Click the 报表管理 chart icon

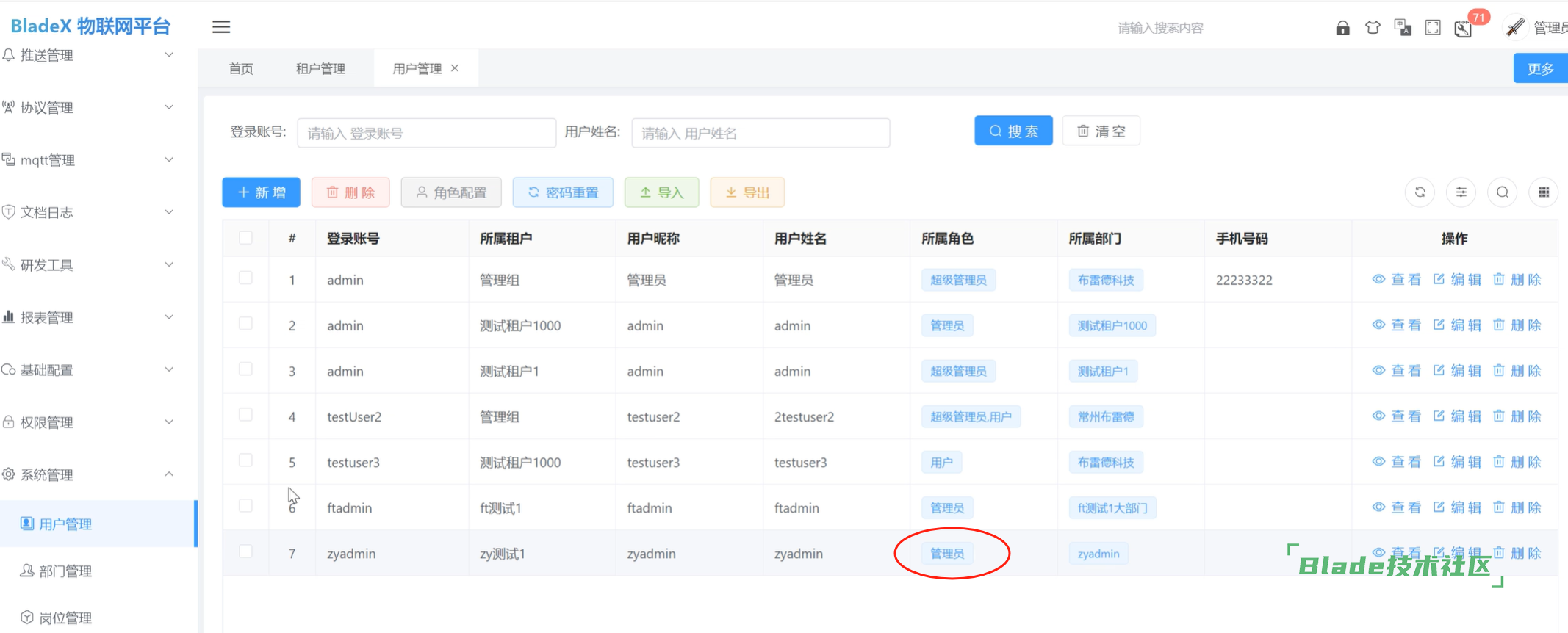[x=9, y=316]
